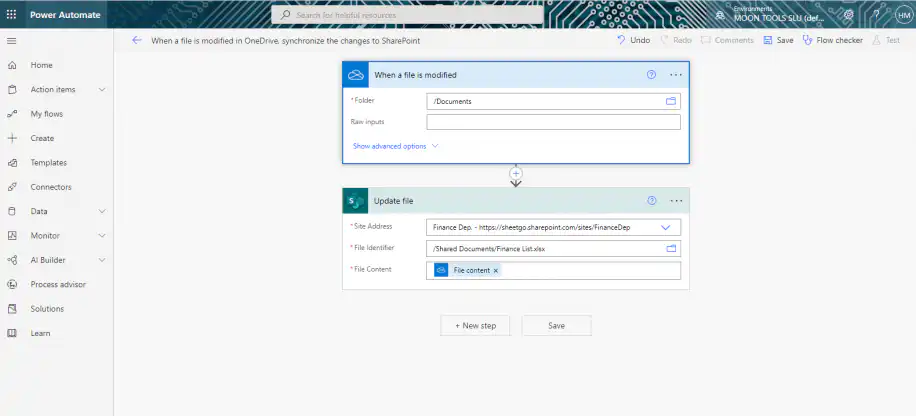The image size is (916, 416).
Task: Open the app launcher waffle icon
Action: click(x=12, y=15)
